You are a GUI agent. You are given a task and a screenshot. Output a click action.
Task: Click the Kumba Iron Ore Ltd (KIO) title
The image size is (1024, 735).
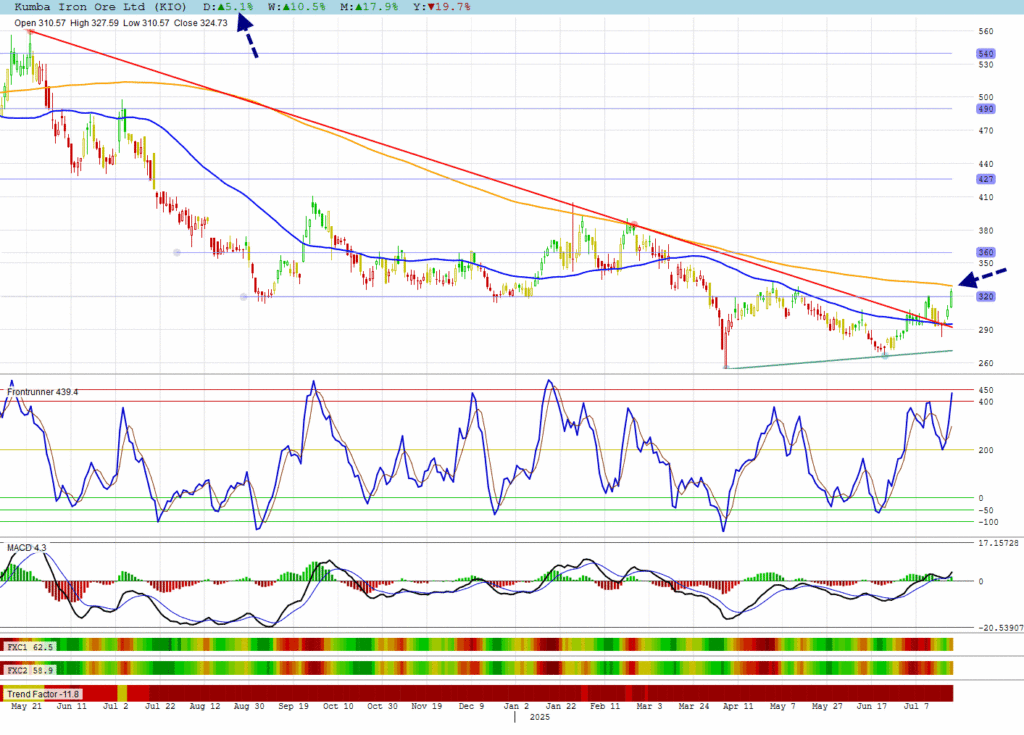point(100,7)
